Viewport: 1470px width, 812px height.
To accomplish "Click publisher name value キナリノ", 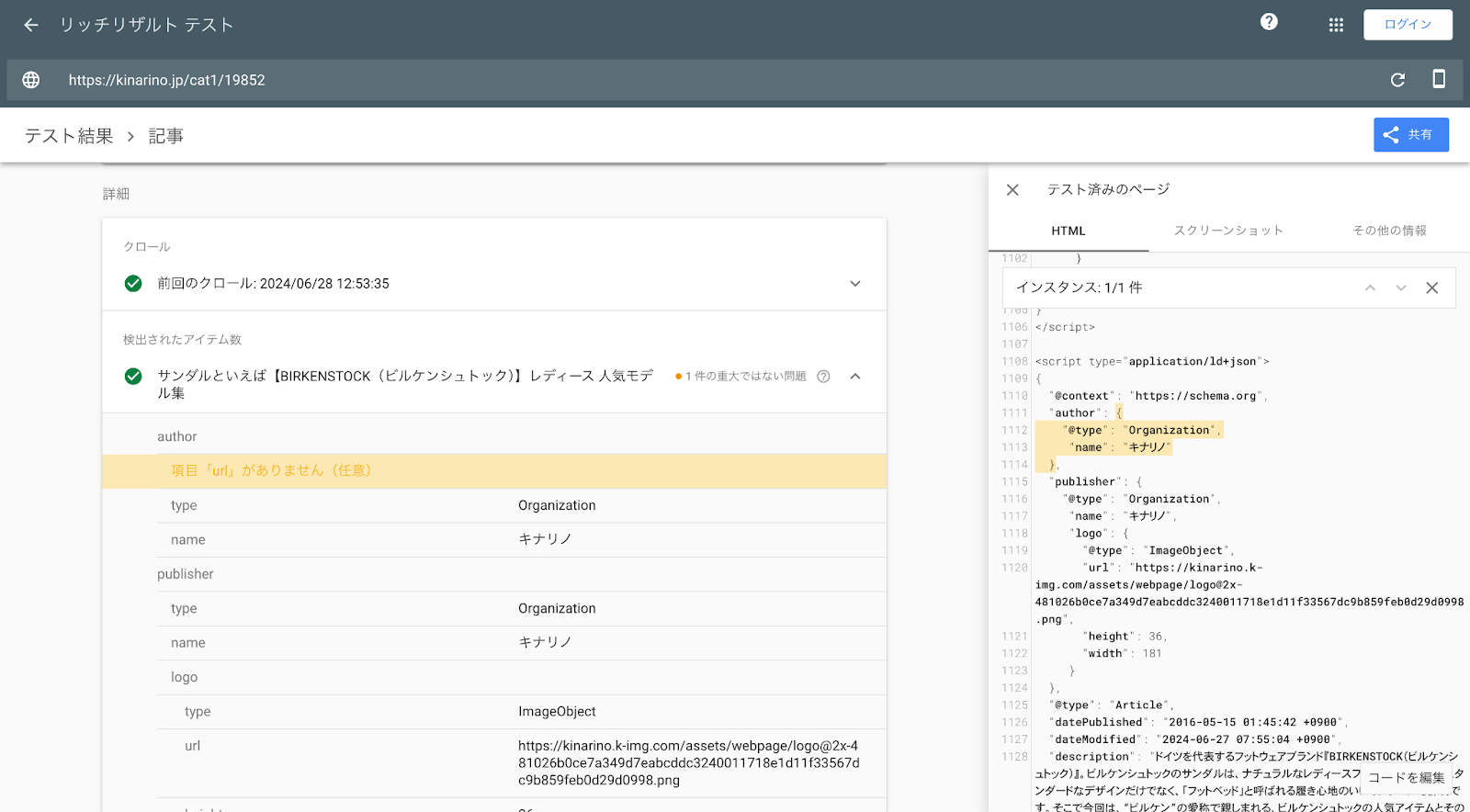I will [545, 643].
